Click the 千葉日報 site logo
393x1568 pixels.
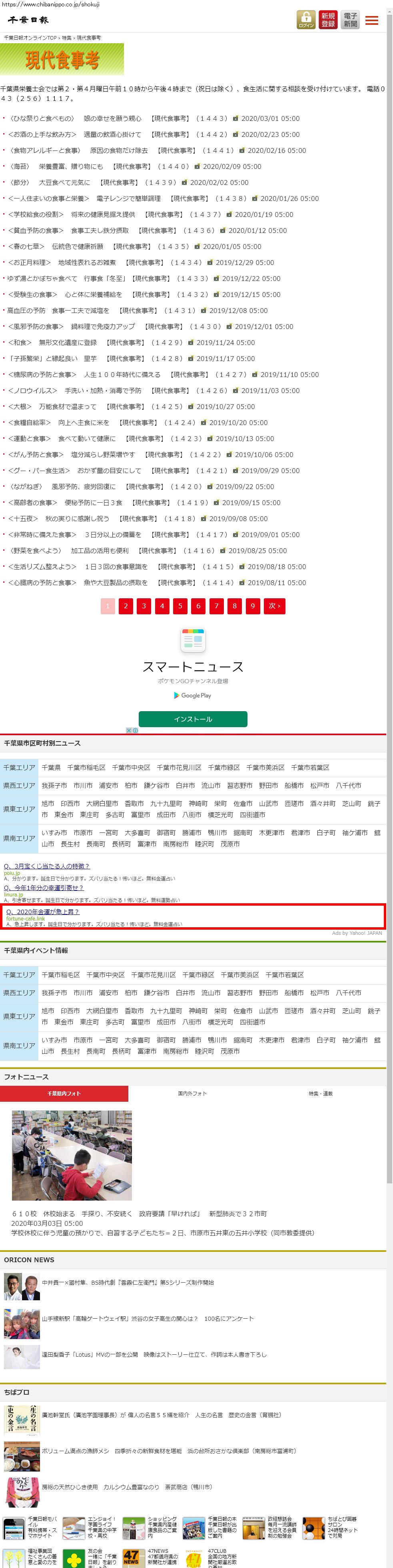[x=28, y=20]
